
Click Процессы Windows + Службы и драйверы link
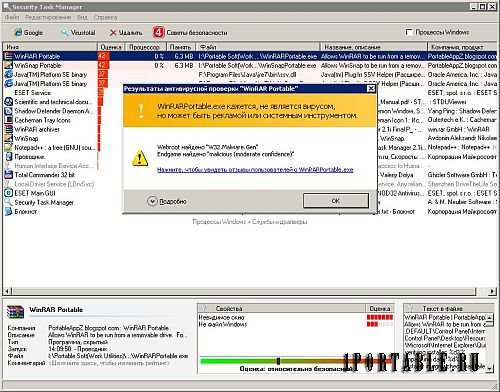pyautogui.click(x=250, y=221)
